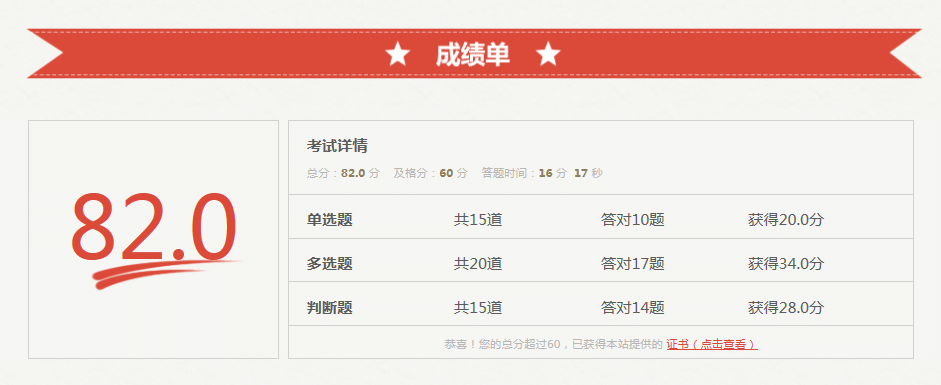Click the 答题时间 16 分 17 秒 text
This screenshot has height=385, width=941.
(x=542, y=173)
